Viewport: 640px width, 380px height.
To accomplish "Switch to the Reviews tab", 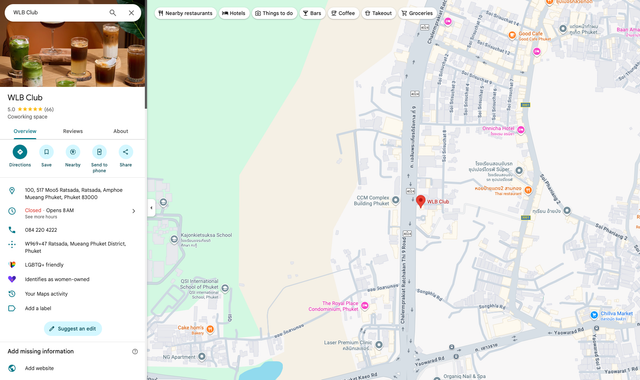I will pyautogui.click(x=73, y=131).
